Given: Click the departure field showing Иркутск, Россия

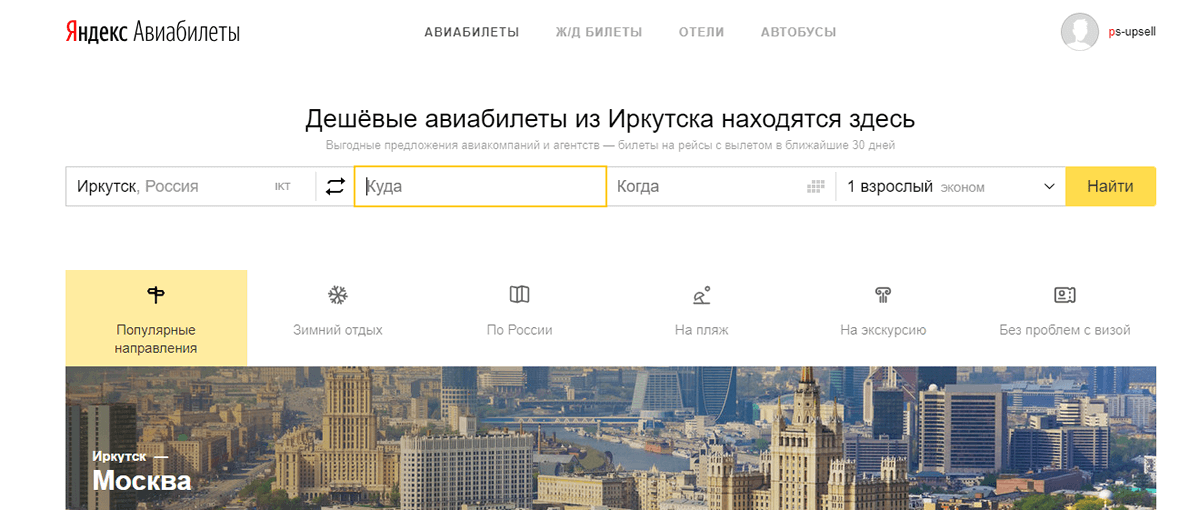Looking at the screenshot, I should 190,186.
